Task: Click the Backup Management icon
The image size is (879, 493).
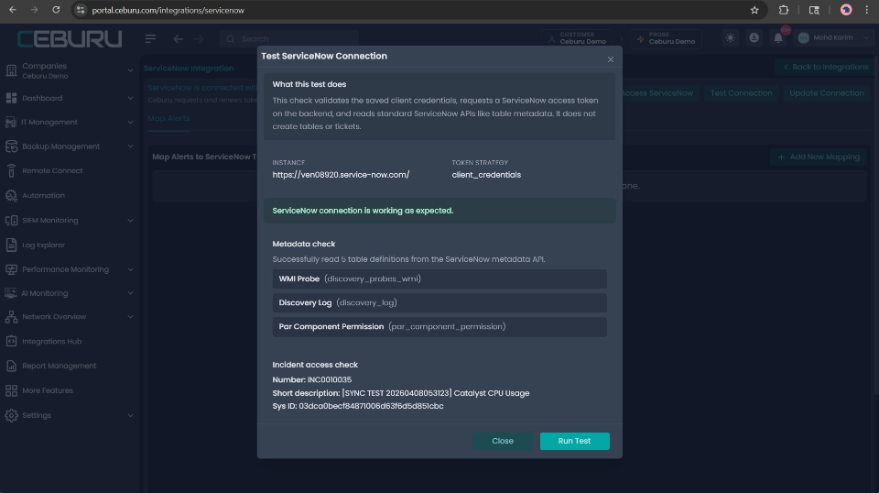Action: pyautogui.click(x=11, y=146)
